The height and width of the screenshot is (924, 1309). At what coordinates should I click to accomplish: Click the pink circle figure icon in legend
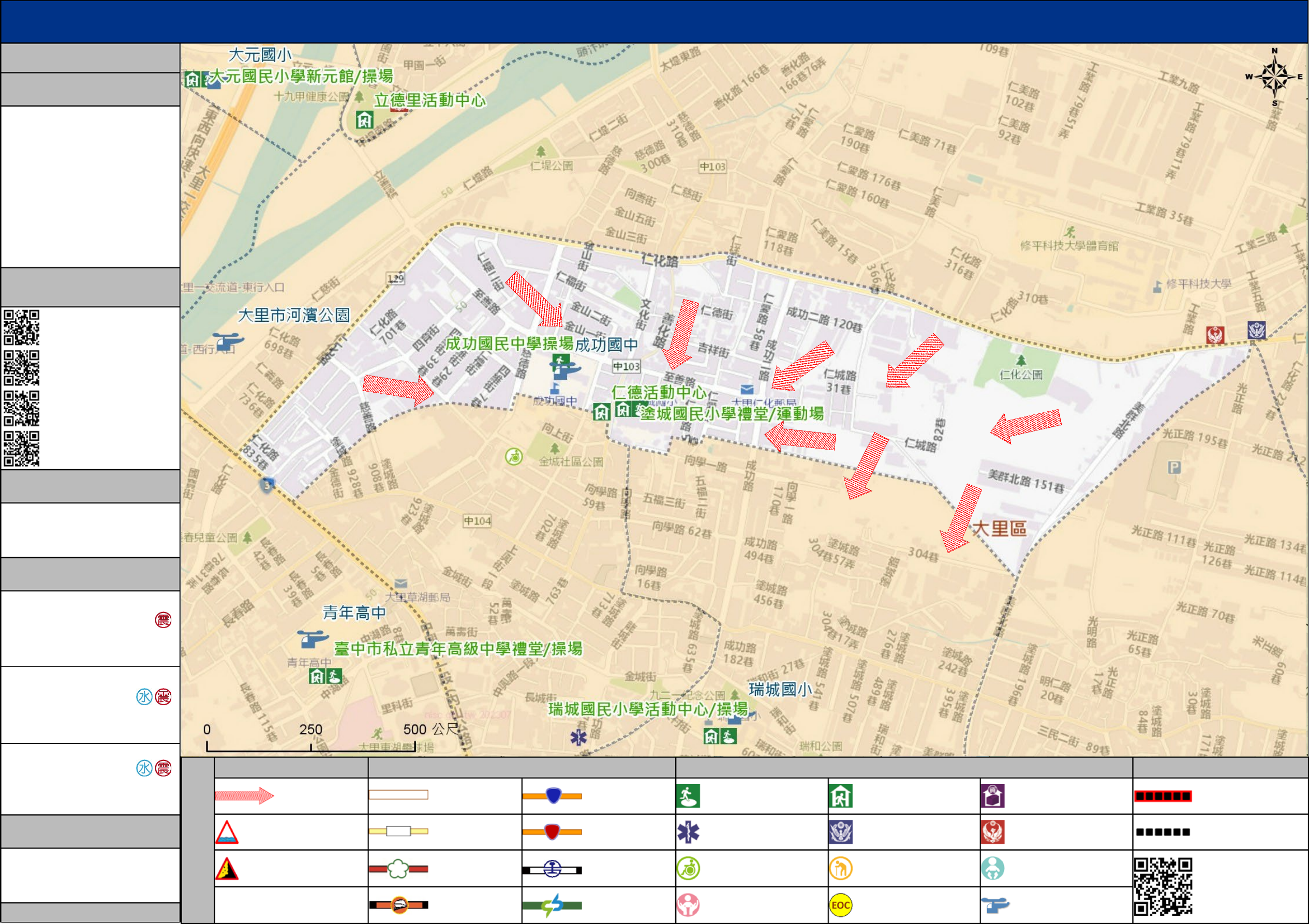point(688,905)
